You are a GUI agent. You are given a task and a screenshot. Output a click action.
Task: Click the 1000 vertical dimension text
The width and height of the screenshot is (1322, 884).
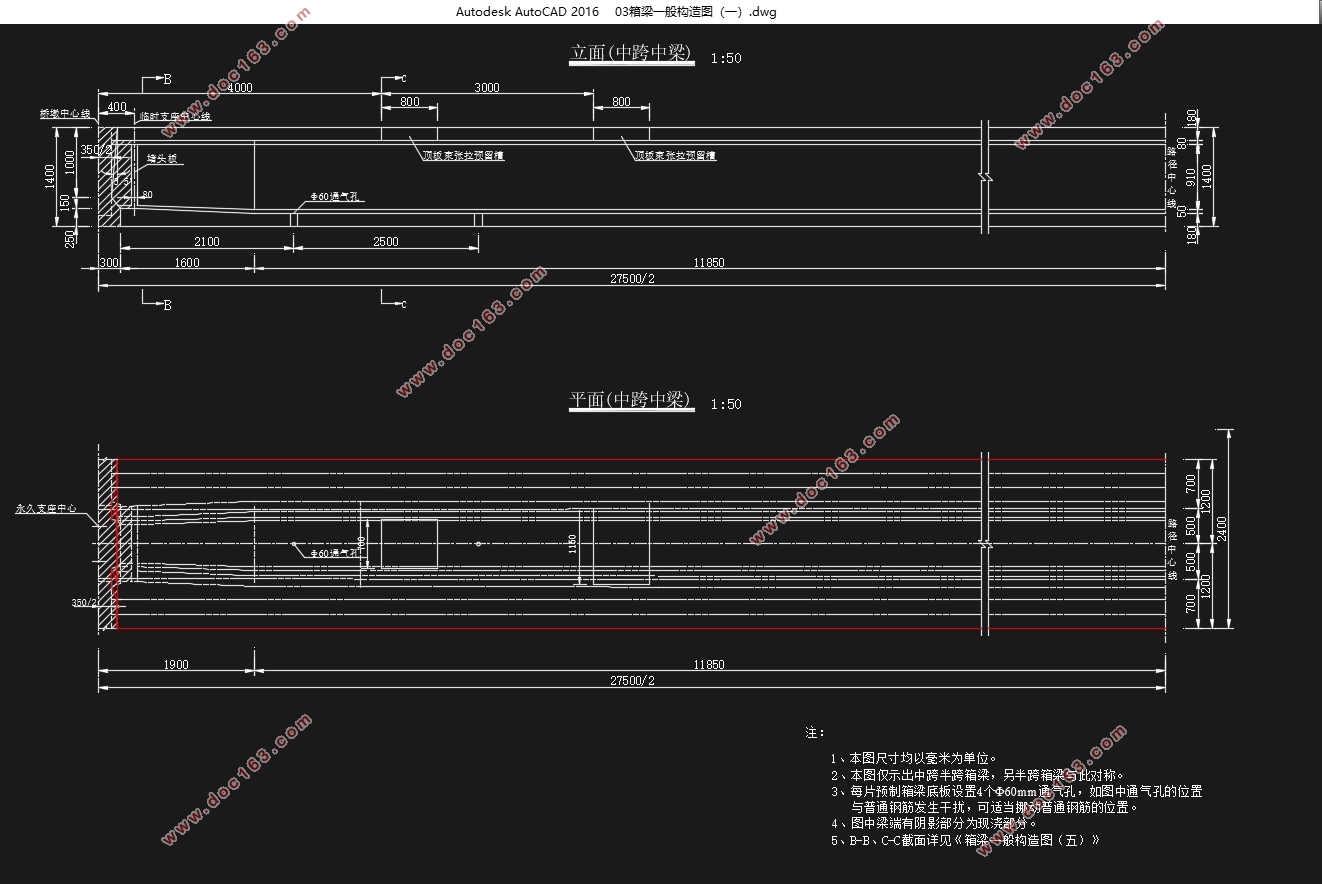click(x=68, y=163)
